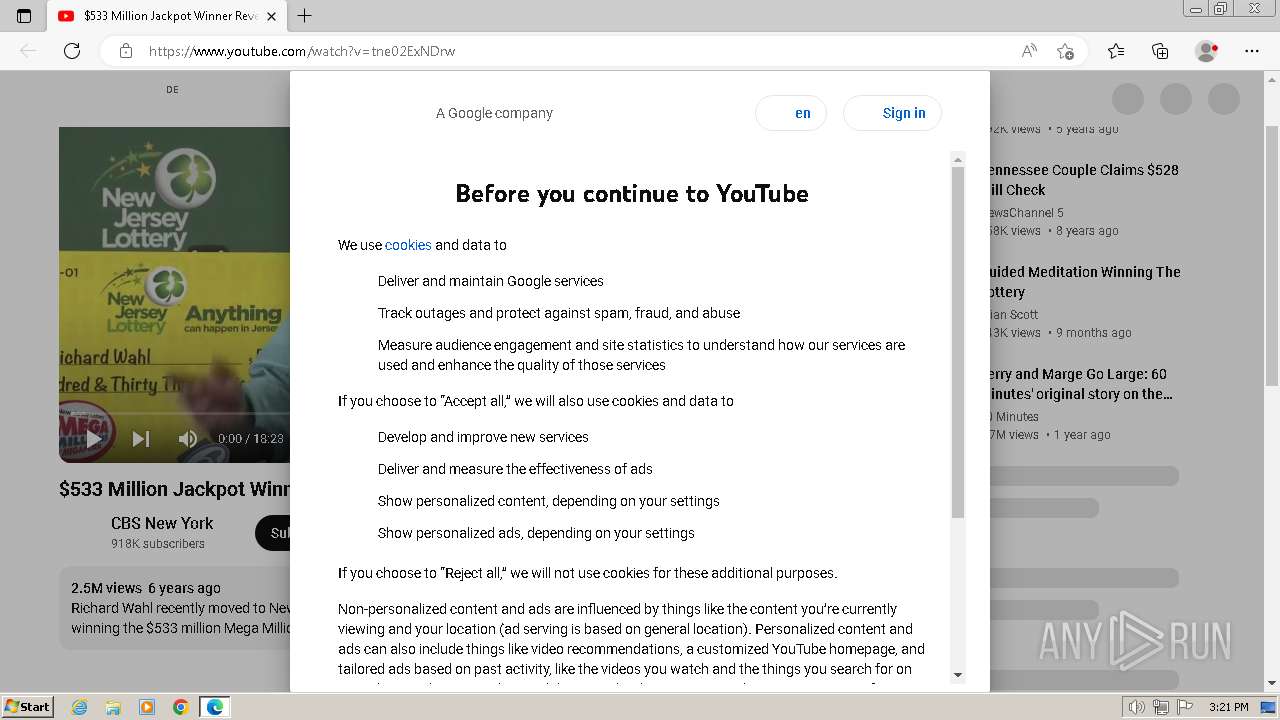Open the network tray icon
This screenshot has height=720, width=1280.
tap(1161, 707)
